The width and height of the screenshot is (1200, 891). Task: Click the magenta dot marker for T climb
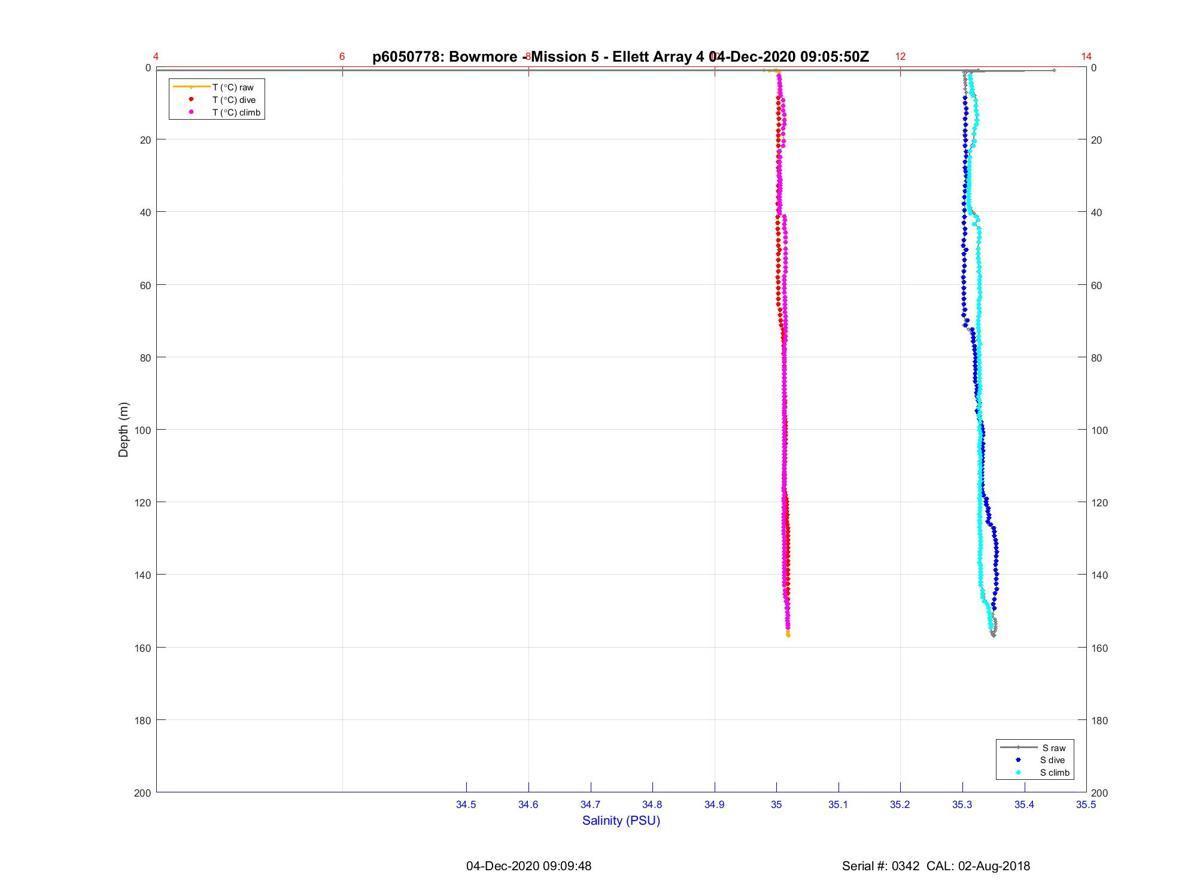click(191, 113)
